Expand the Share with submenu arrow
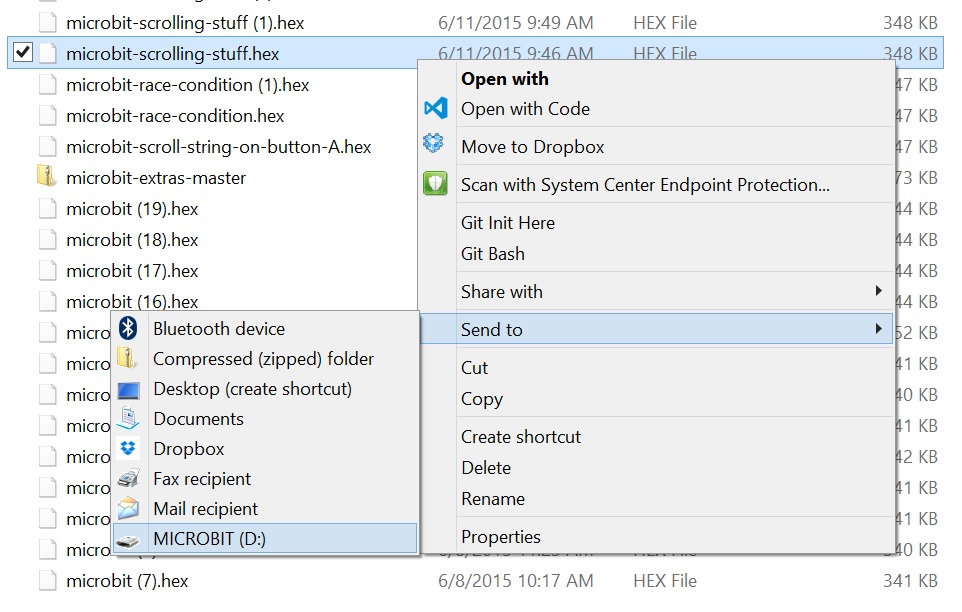This screenshot has width=962, height=612. tap(878, 291)
